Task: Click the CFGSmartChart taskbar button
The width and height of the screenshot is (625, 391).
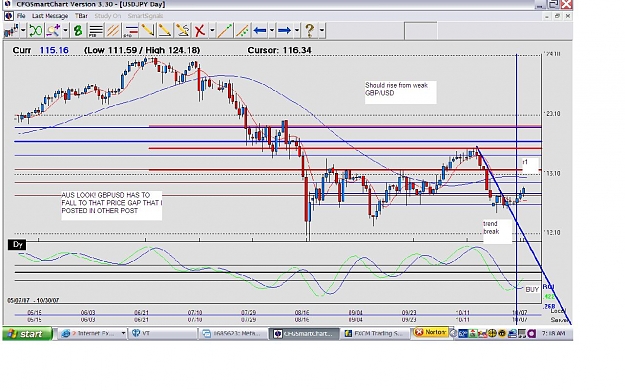Action: pos(304,333)
